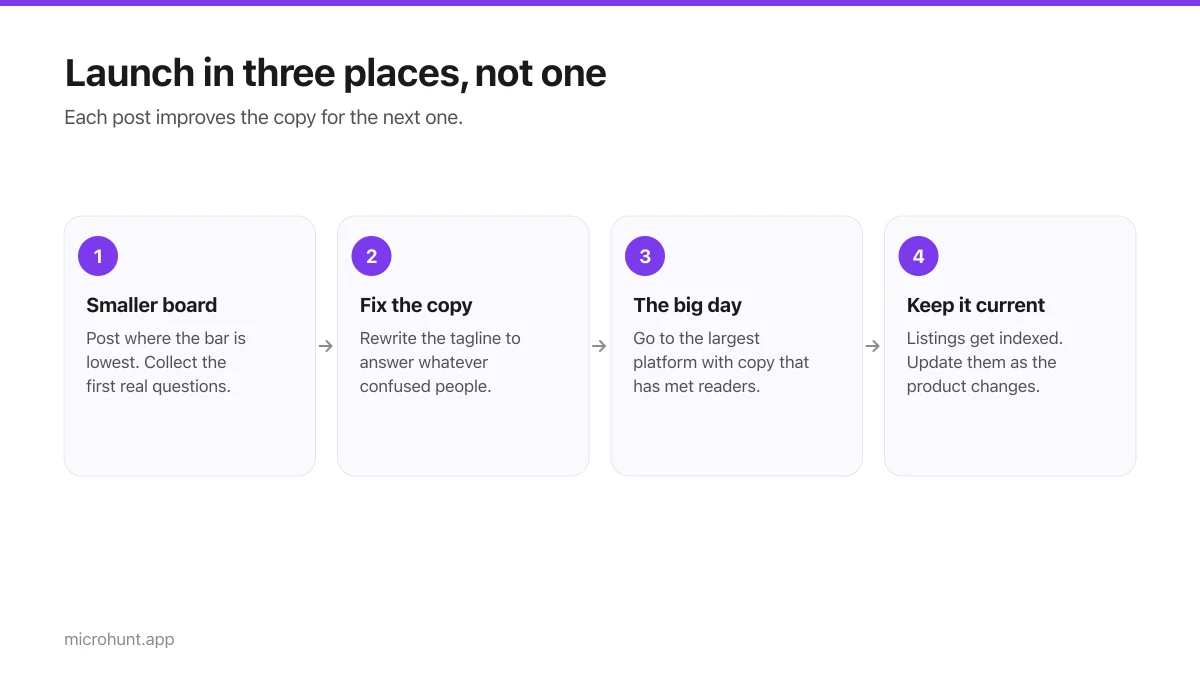The image size is (1200, 675).
Task: Click the arrow between steps 3 and 4
Action: [x=873, y=346]
